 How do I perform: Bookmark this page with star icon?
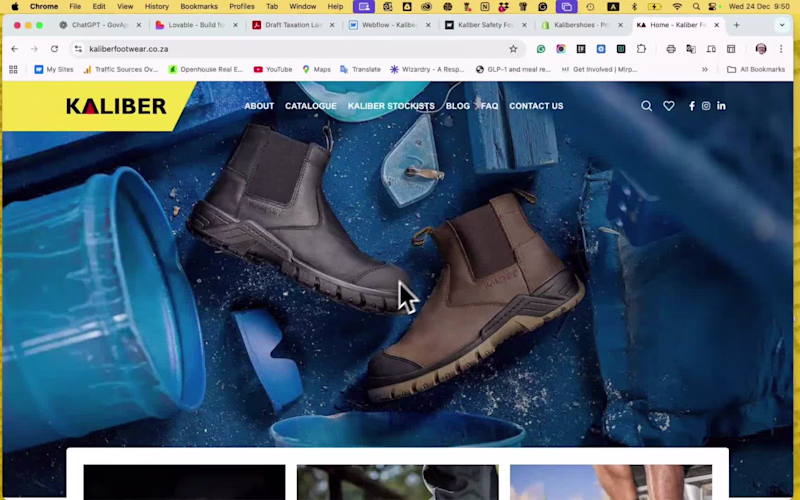point(513,48)
